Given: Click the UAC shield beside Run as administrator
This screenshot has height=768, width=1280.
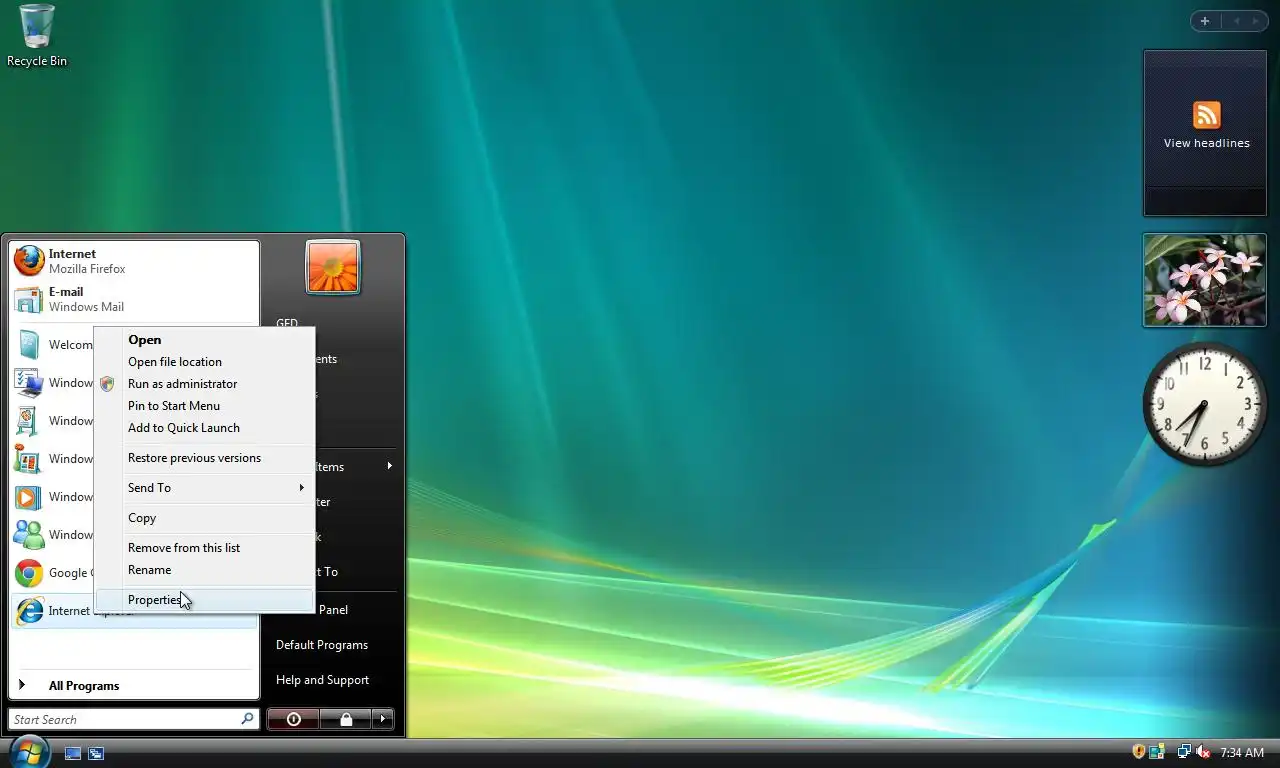Looking at the screenshot, I should (x=107, y=384).
